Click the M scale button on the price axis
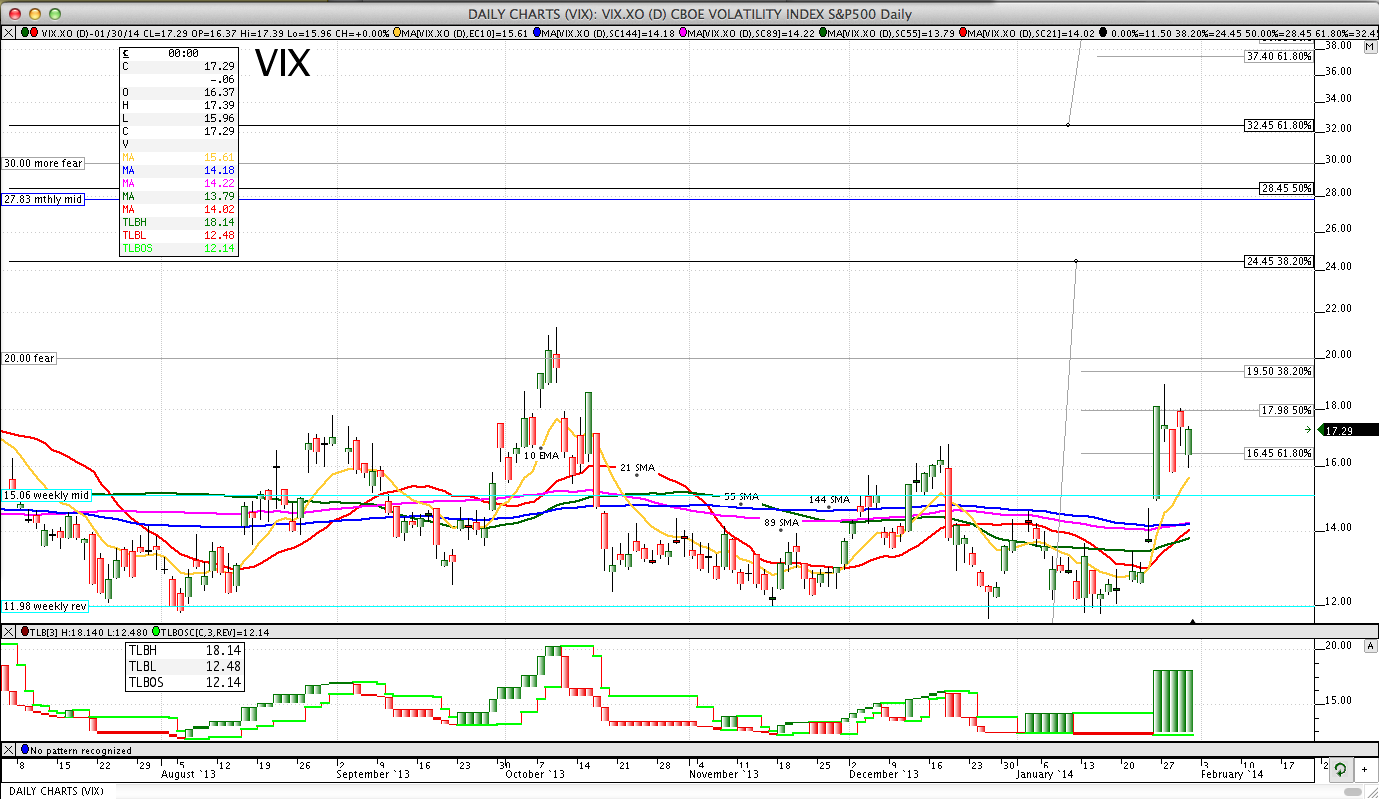The width and height of the screenshot is (1379, 799). pyautogui.click(x=1368, y=46)
